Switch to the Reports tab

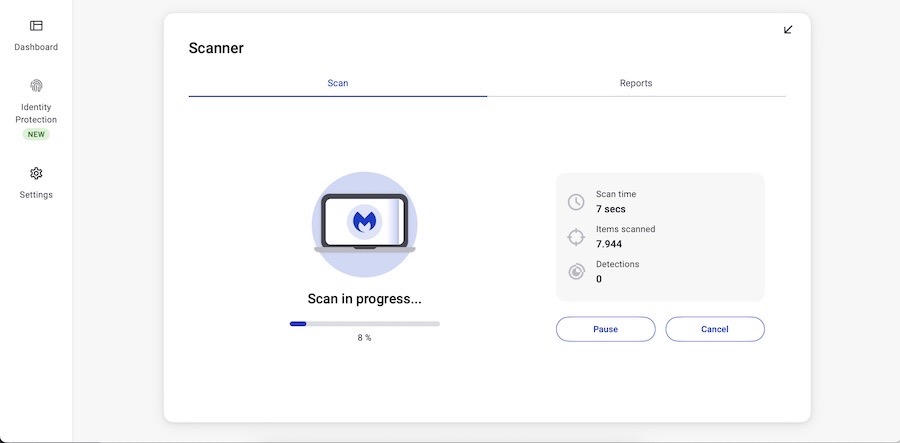(636, 83)
